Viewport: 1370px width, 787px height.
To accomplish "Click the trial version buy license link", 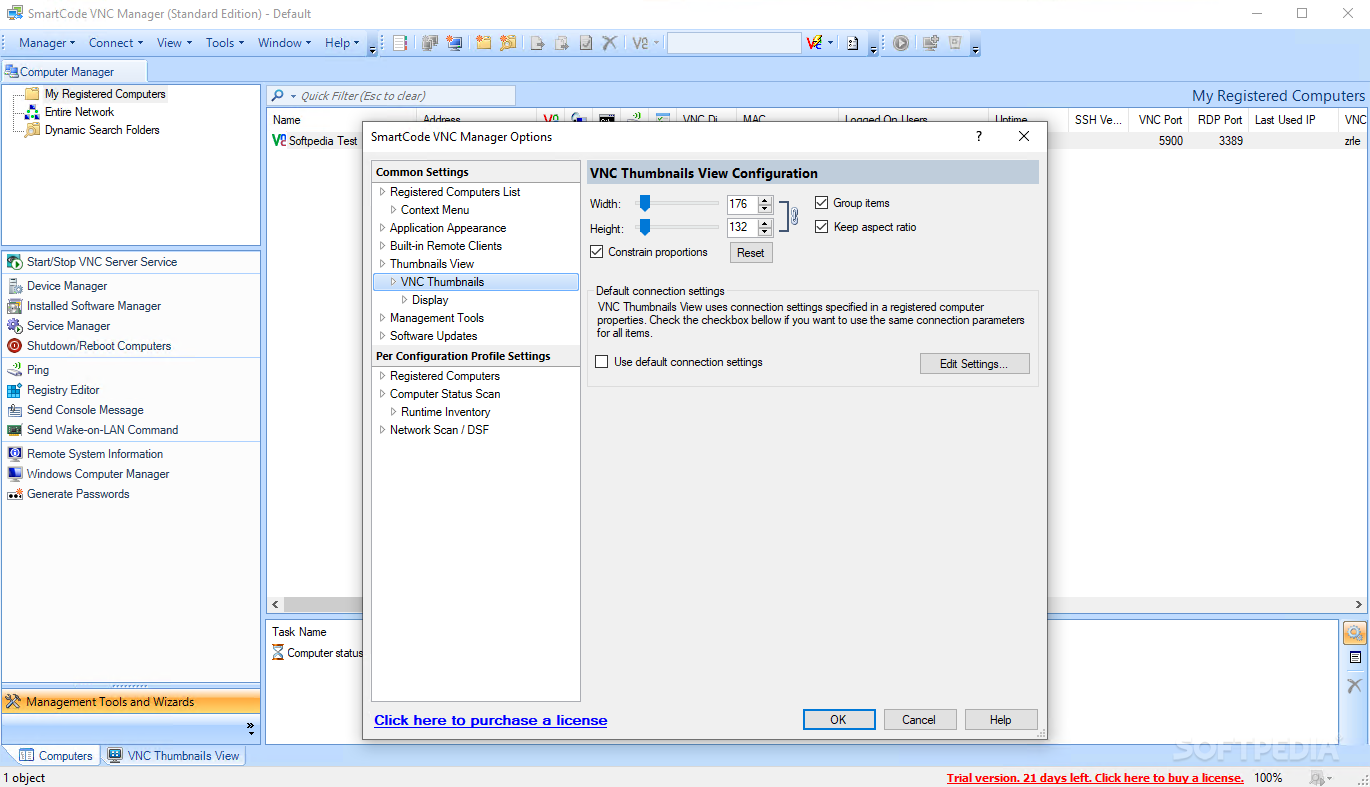I will (x=1095, y=778).
